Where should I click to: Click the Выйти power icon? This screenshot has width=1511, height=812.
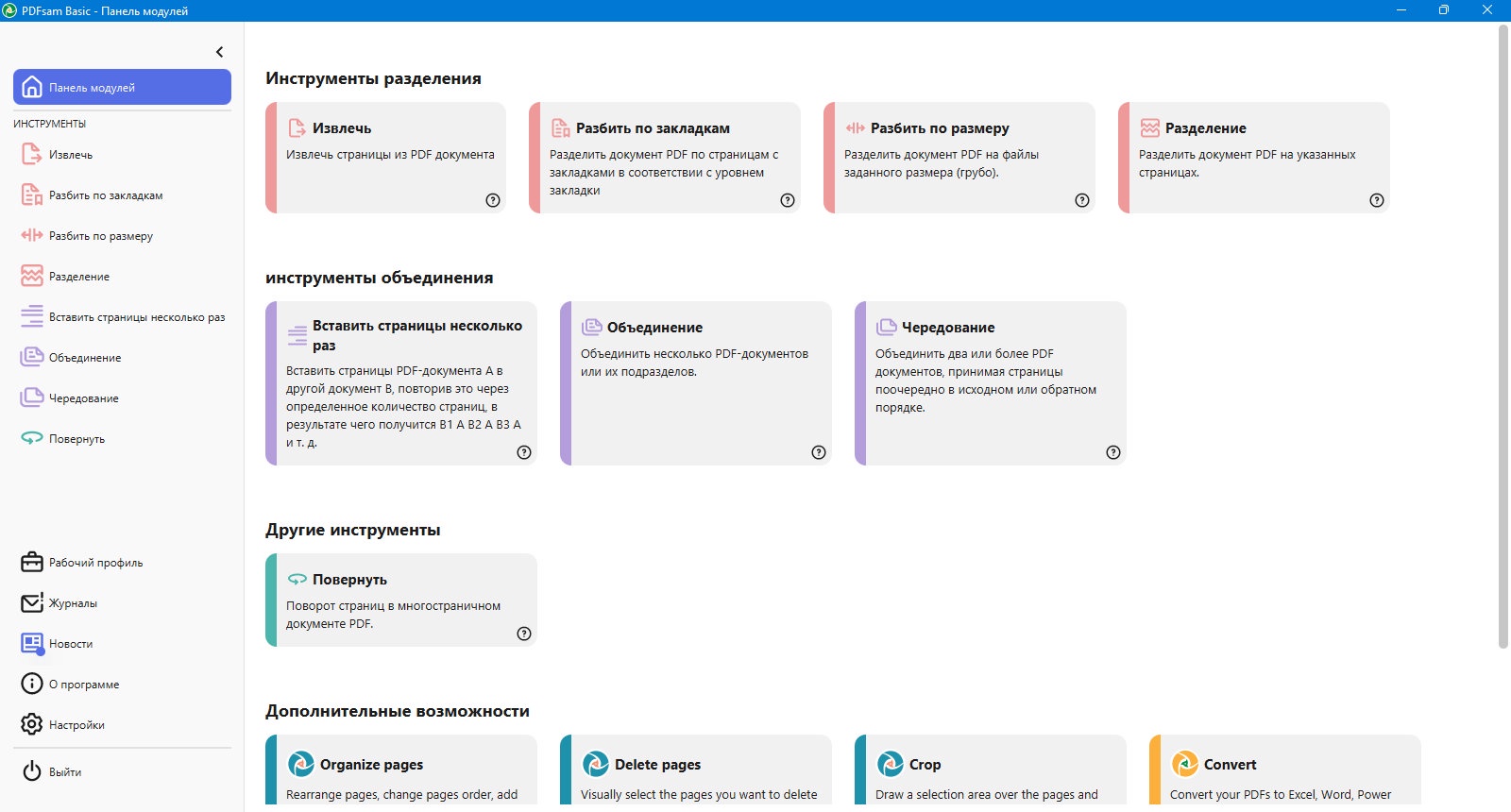[x=32, y=771]
